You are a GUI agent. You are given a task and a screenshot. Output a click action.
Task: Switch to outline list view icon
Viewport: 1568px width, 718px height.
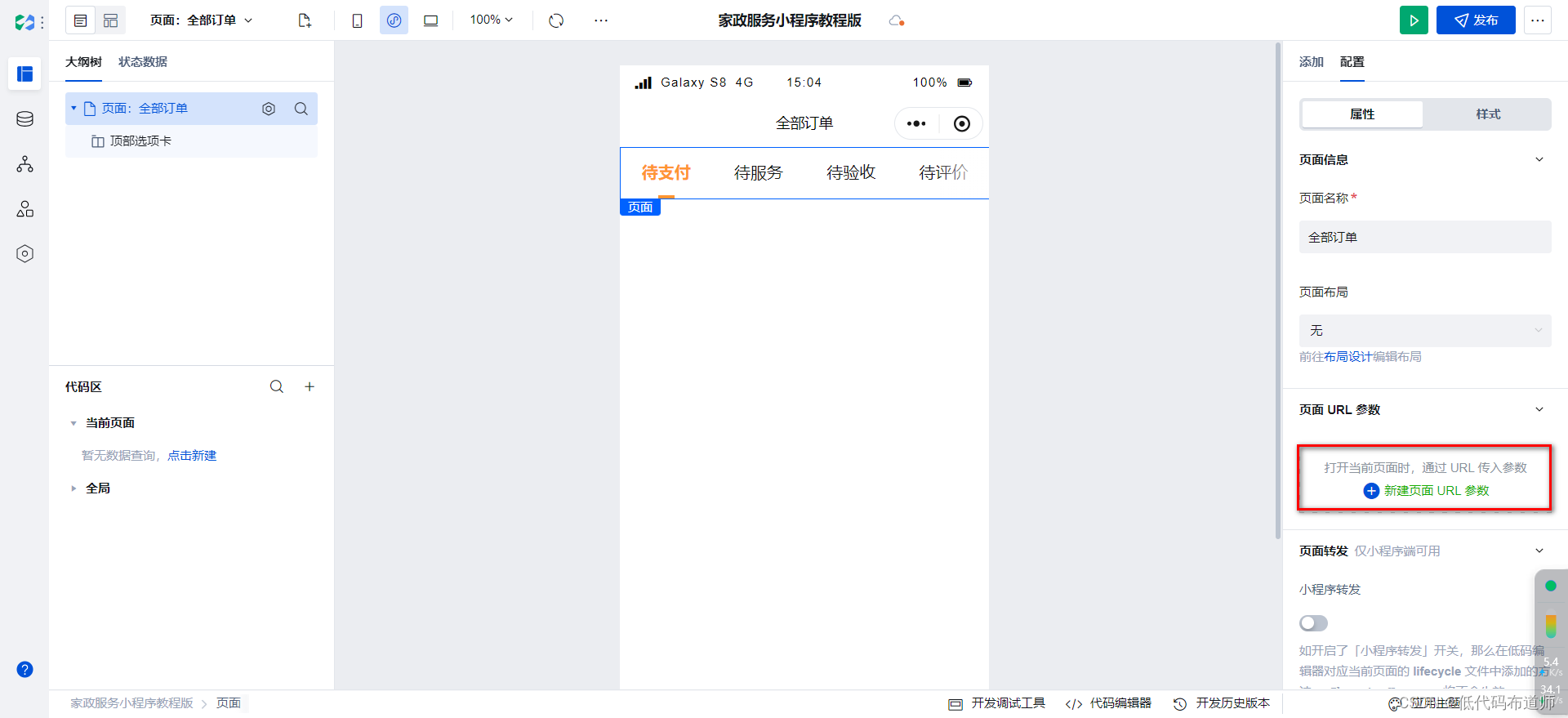[x=80, y=20]
